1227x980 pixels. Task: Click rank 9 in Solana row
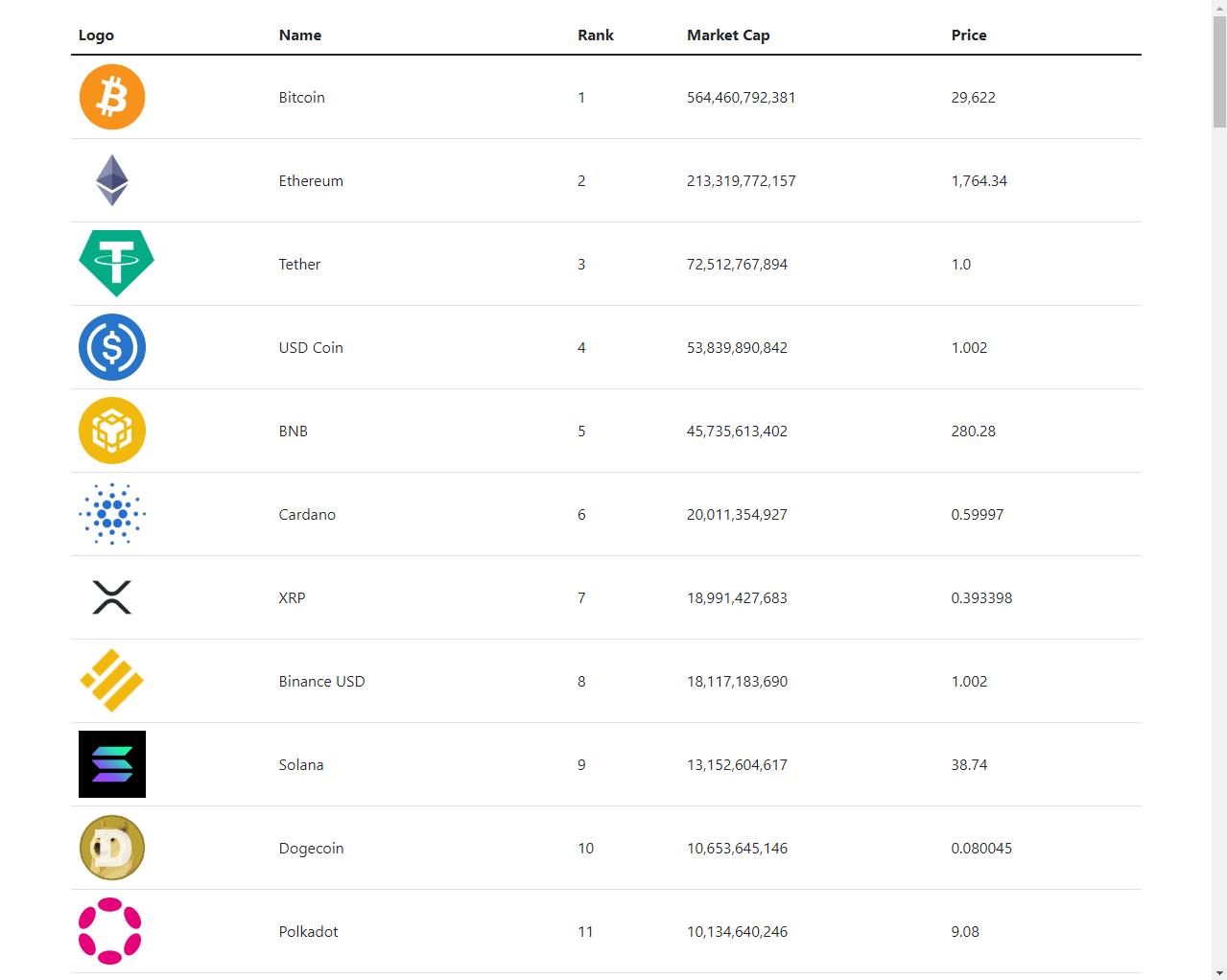click(x=581, y=765)
